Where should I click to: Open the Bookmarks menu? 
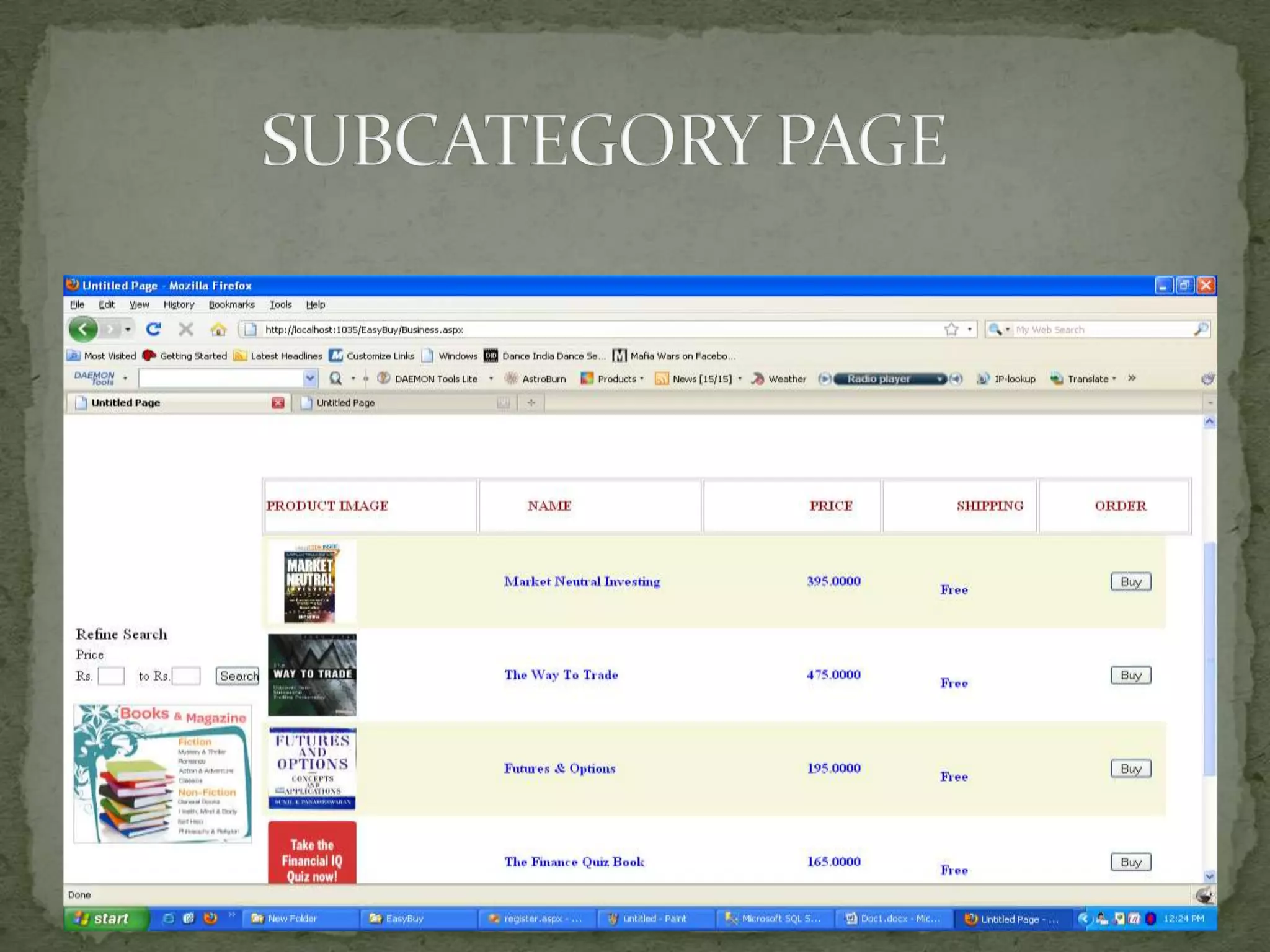click(231, 304)
